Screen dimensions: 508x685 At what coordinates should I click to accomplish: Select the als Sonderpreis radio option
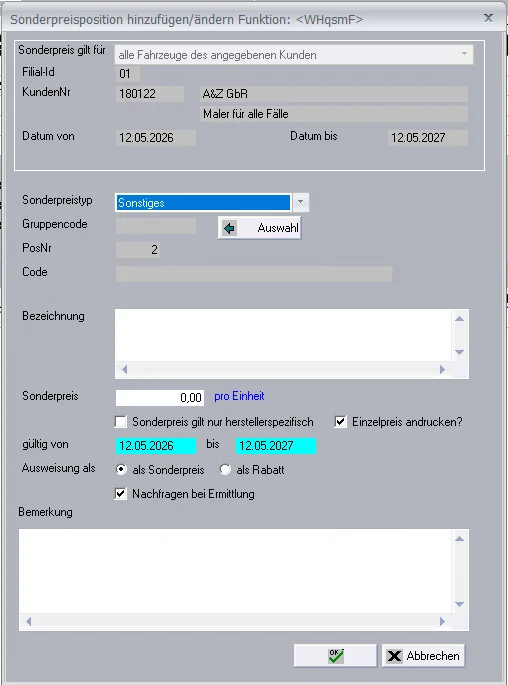(x=121, y=470)
